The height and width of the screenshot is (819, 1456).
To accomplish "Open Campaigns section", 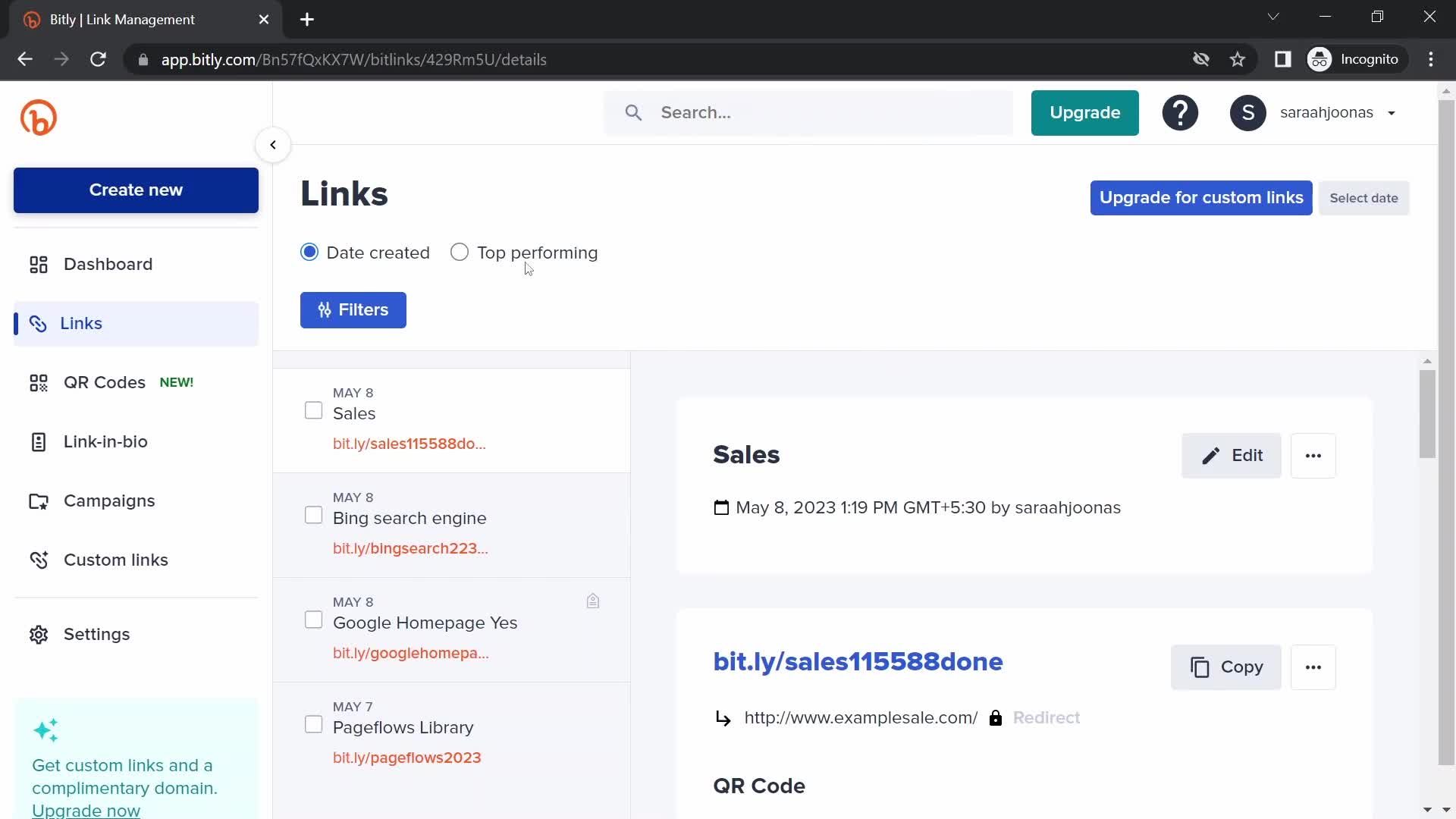I will click(x=109, y=500).
